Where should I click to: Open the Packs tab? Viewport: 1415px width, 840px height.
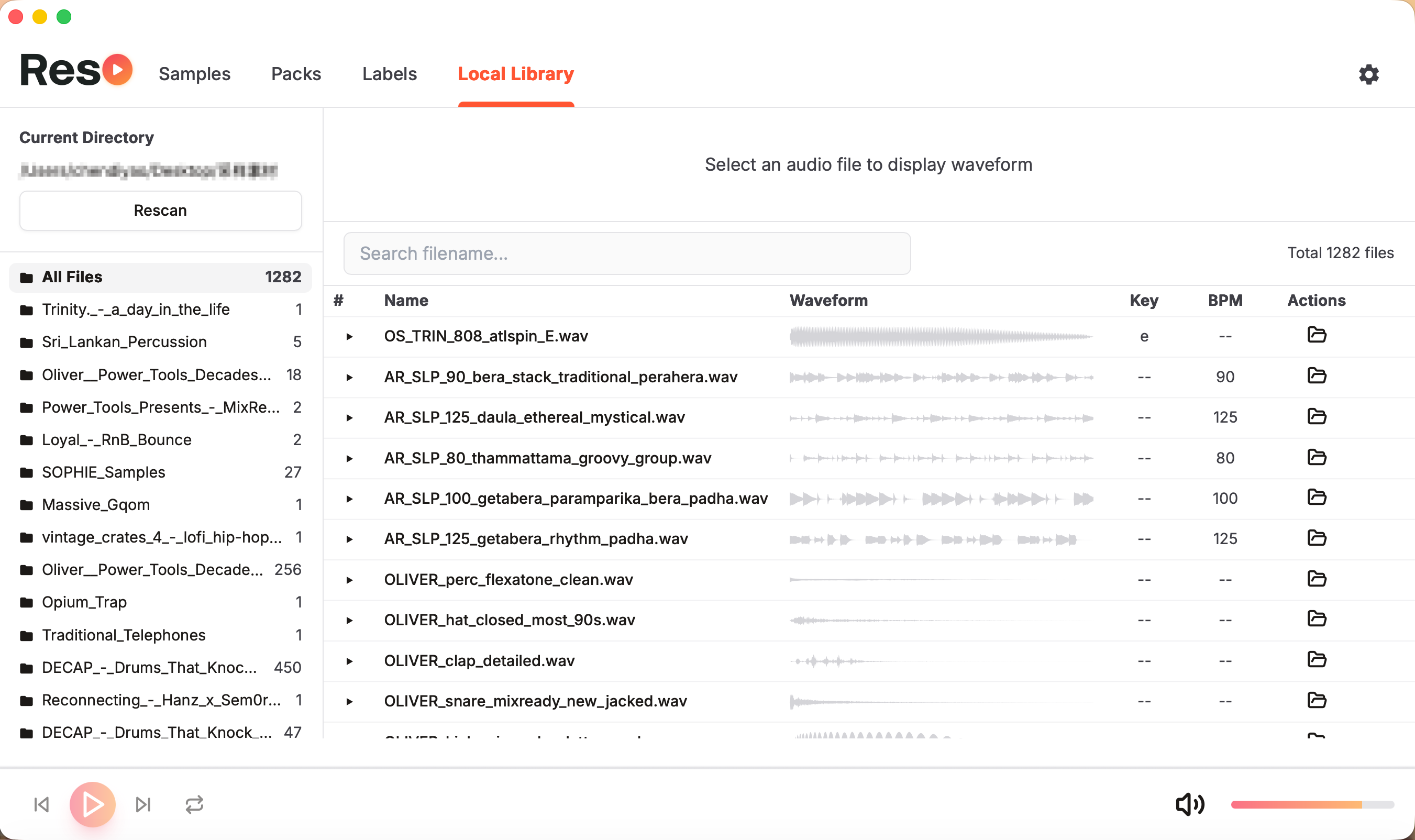coord(296,74)
